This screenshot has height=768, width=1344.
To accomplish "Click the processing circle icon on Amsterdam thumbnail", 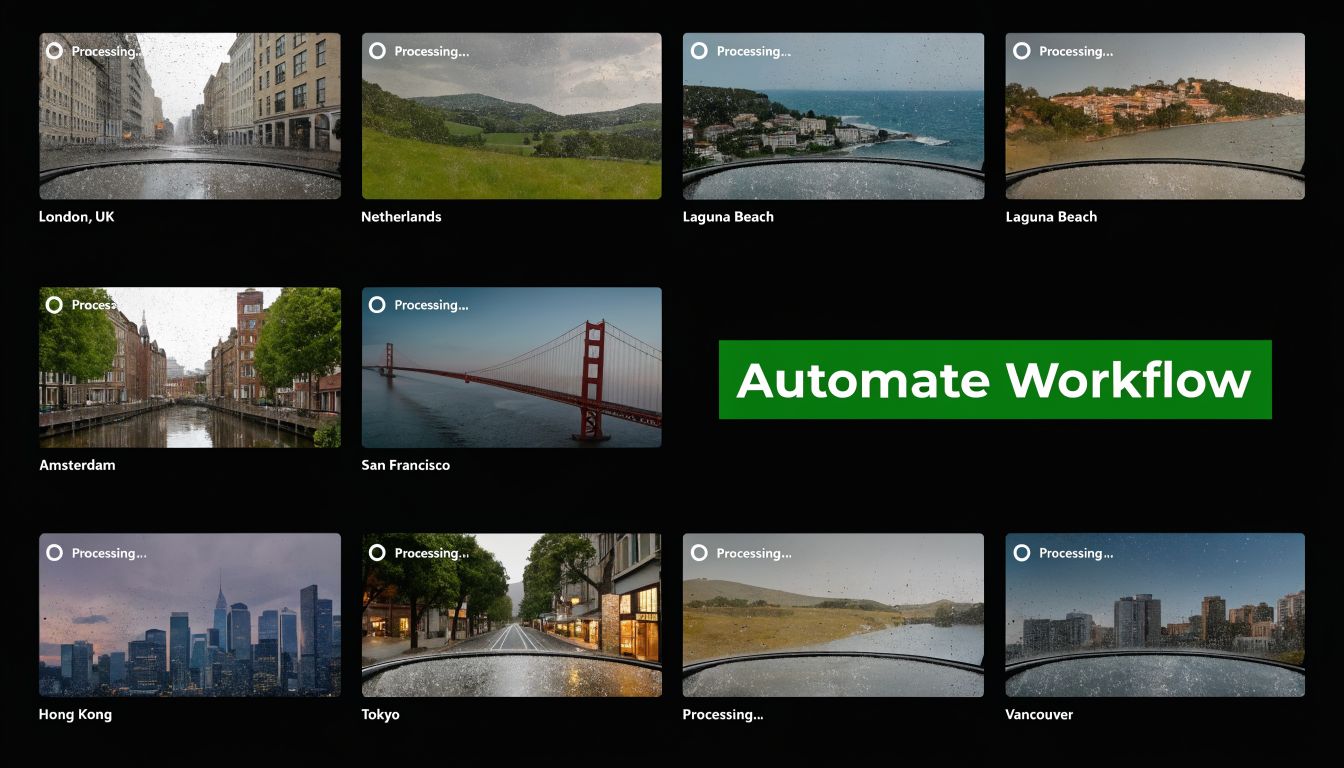I will tap(54, 305).
